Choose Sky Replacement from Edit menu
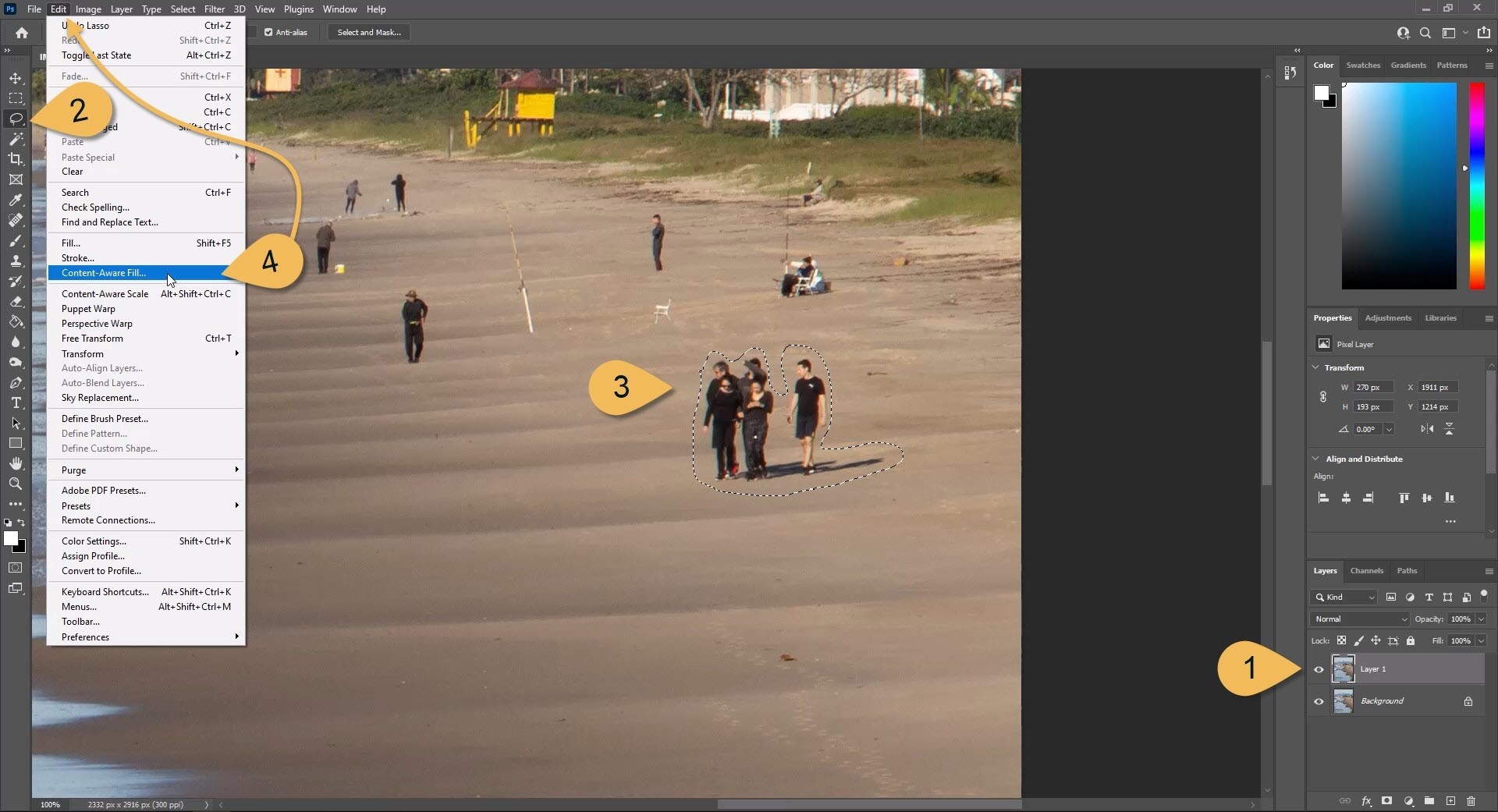 [x=147, y=398]
